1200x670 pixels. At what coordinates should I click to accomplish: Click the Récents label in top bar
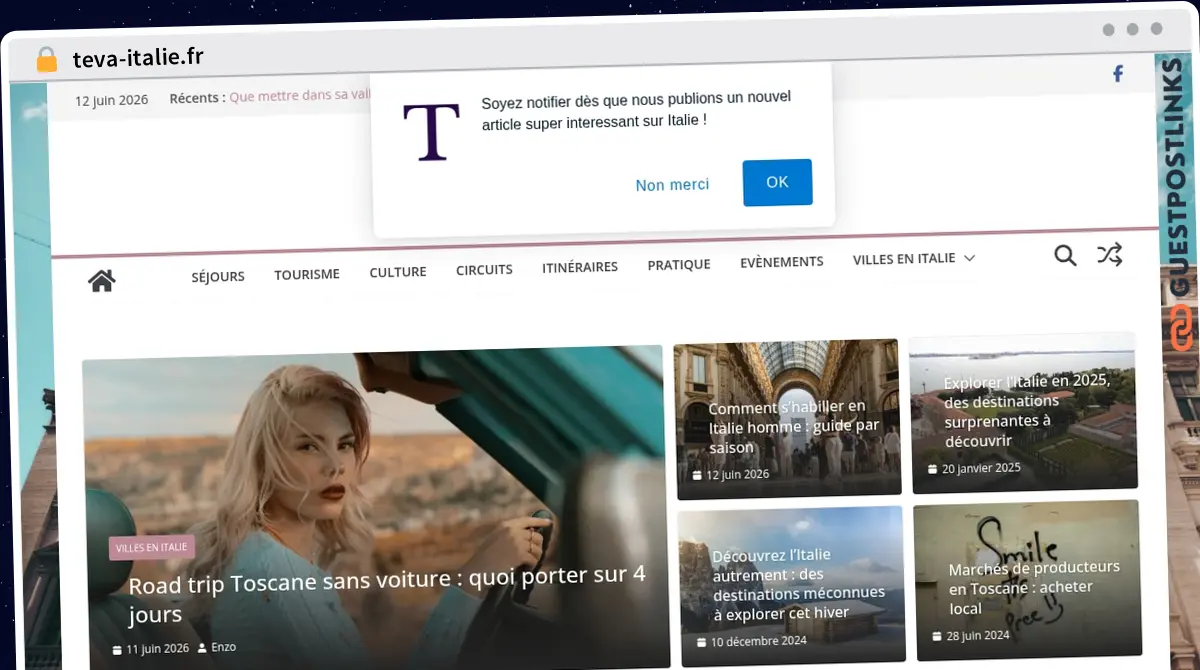197,98
